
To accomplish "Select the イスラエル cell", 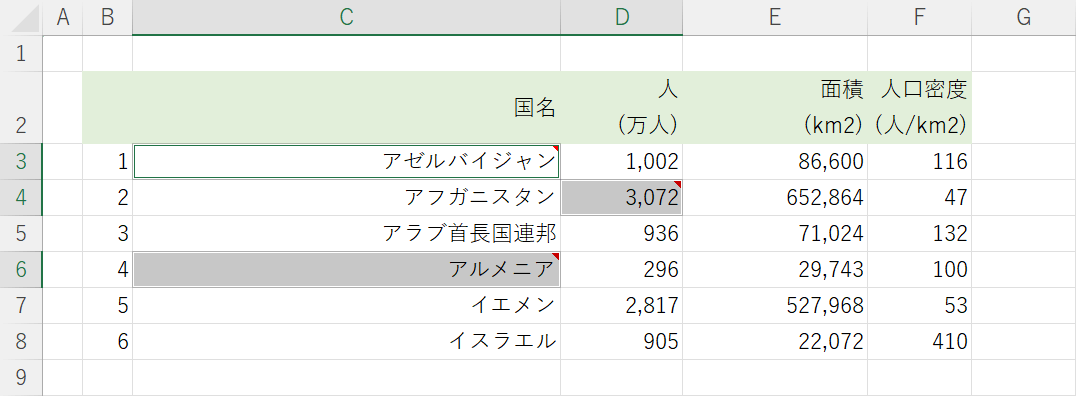I will coord(347,342).
